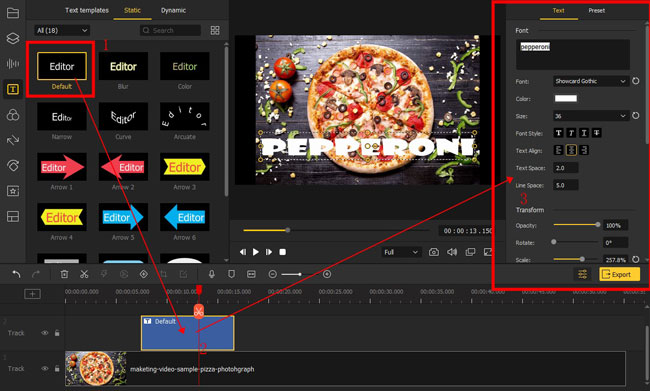
Task: Step to previous frame
Action: [x=243, y=252]
